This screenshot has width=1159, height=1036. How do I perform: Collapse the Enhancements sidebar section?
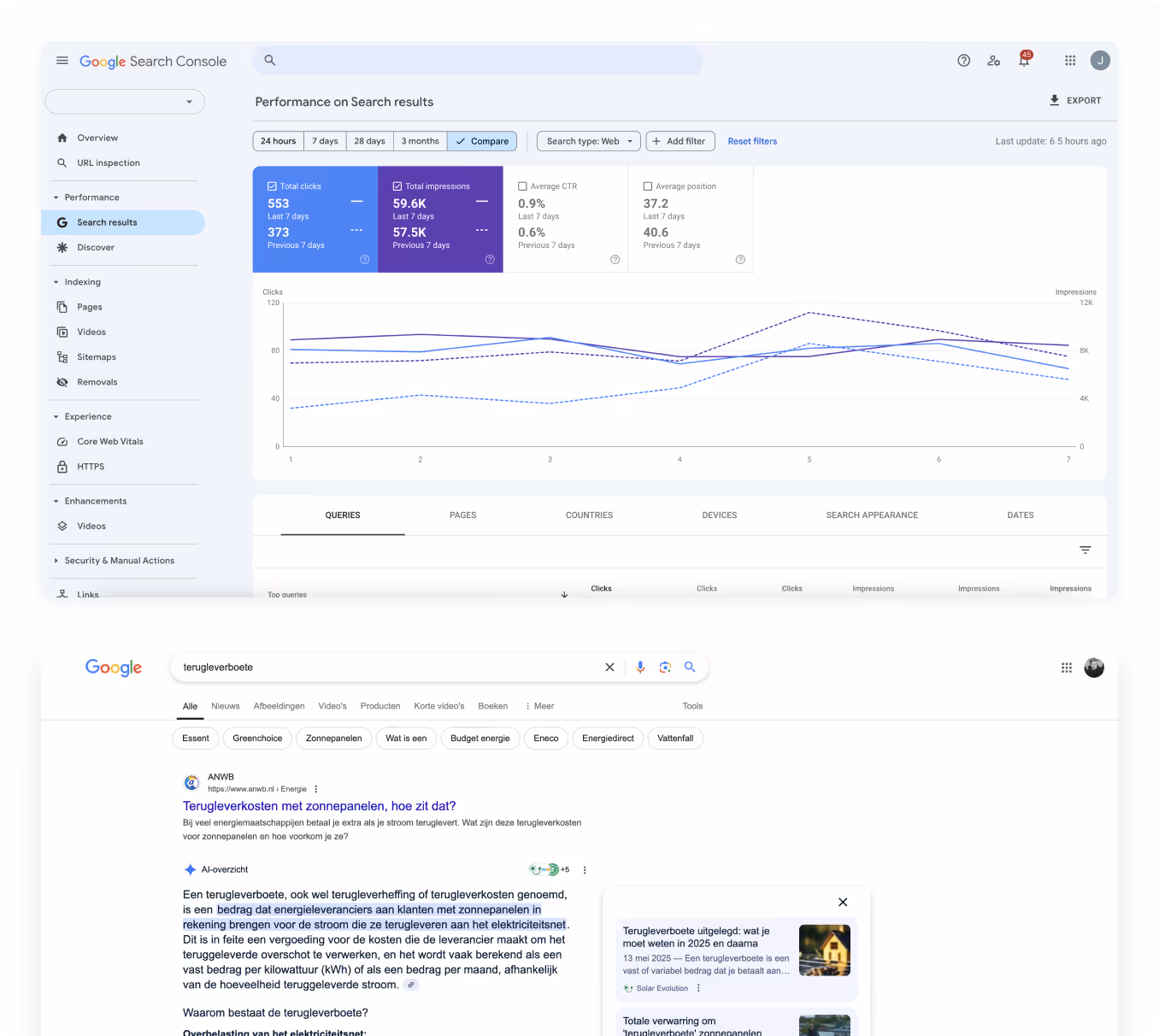(x=56, y=502)
